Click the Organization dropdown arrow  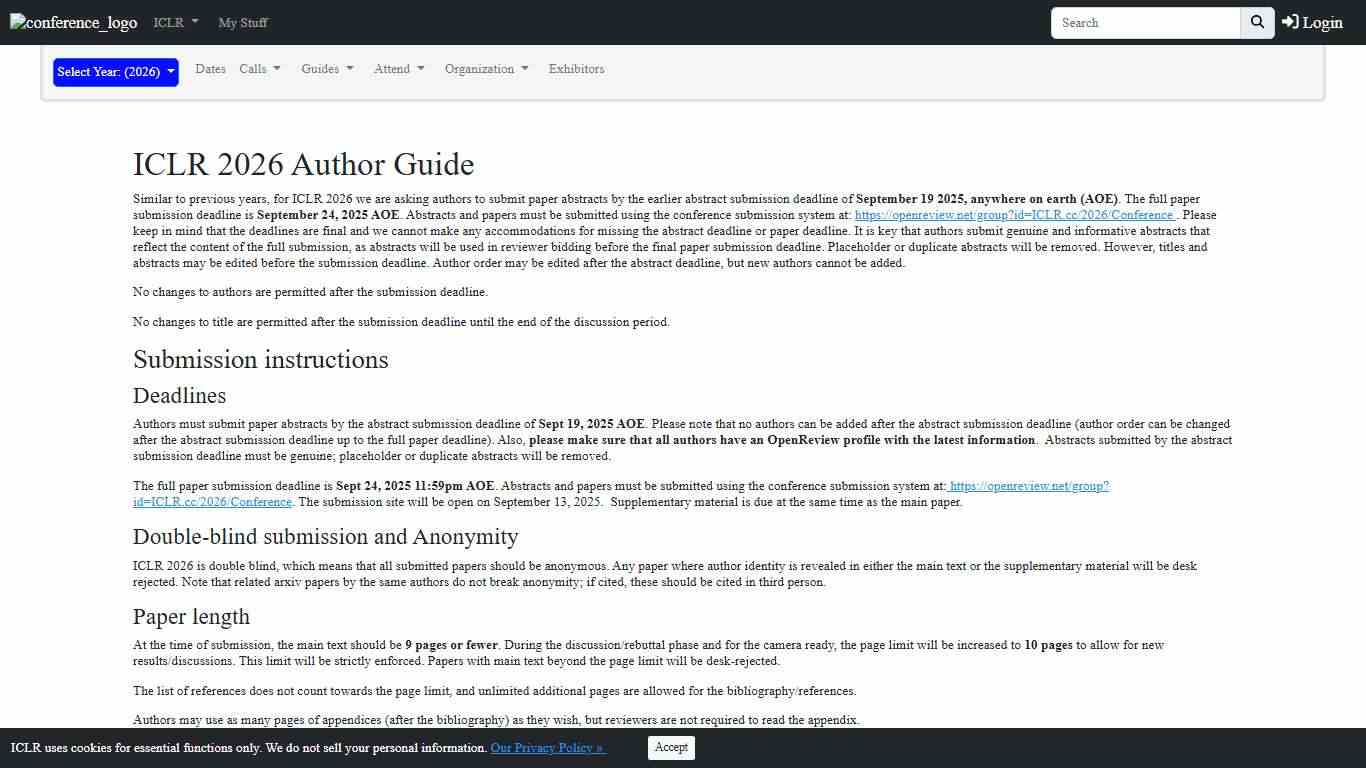click(524, 68)
